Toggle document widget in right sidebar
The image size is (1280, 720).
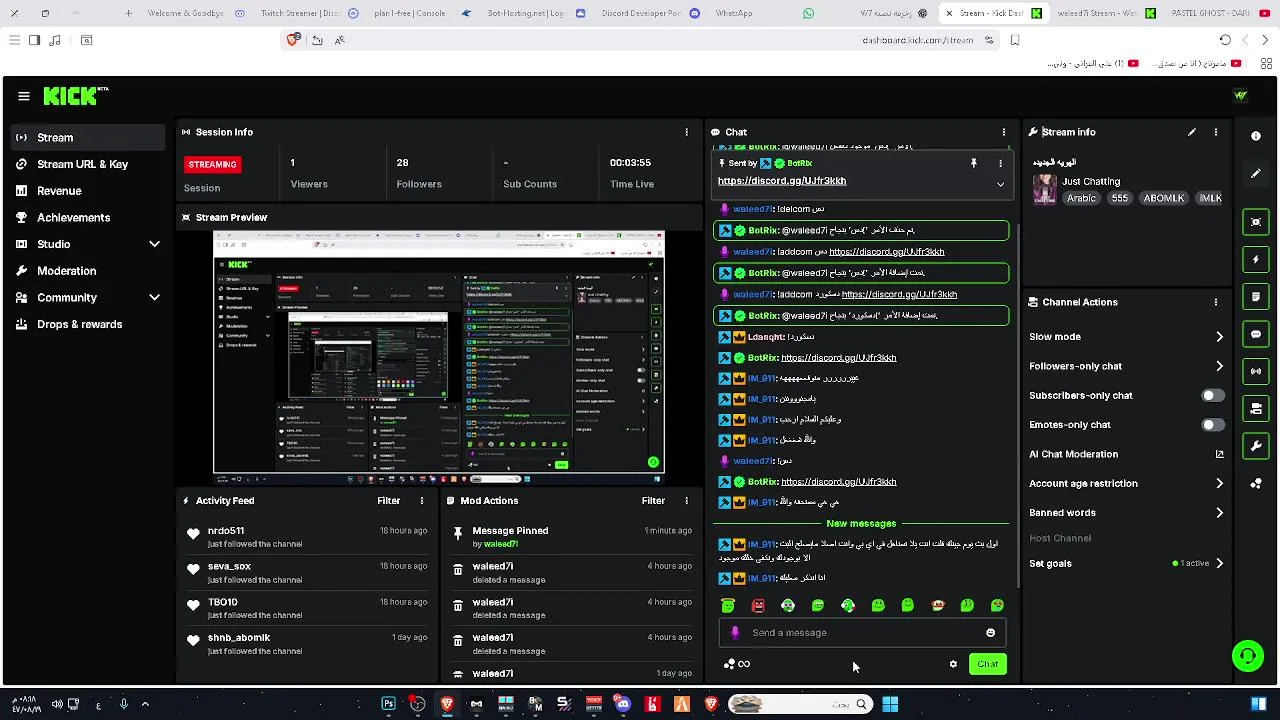point(1256,297)
